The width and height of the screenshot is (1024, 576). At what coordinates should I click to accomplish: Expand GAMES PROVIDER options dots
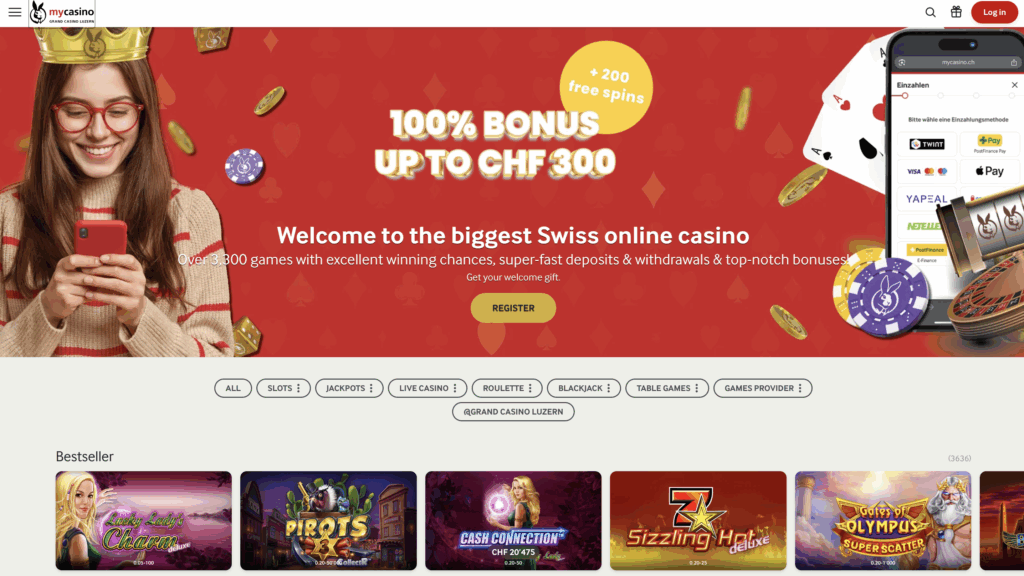(x=800, y=388)
